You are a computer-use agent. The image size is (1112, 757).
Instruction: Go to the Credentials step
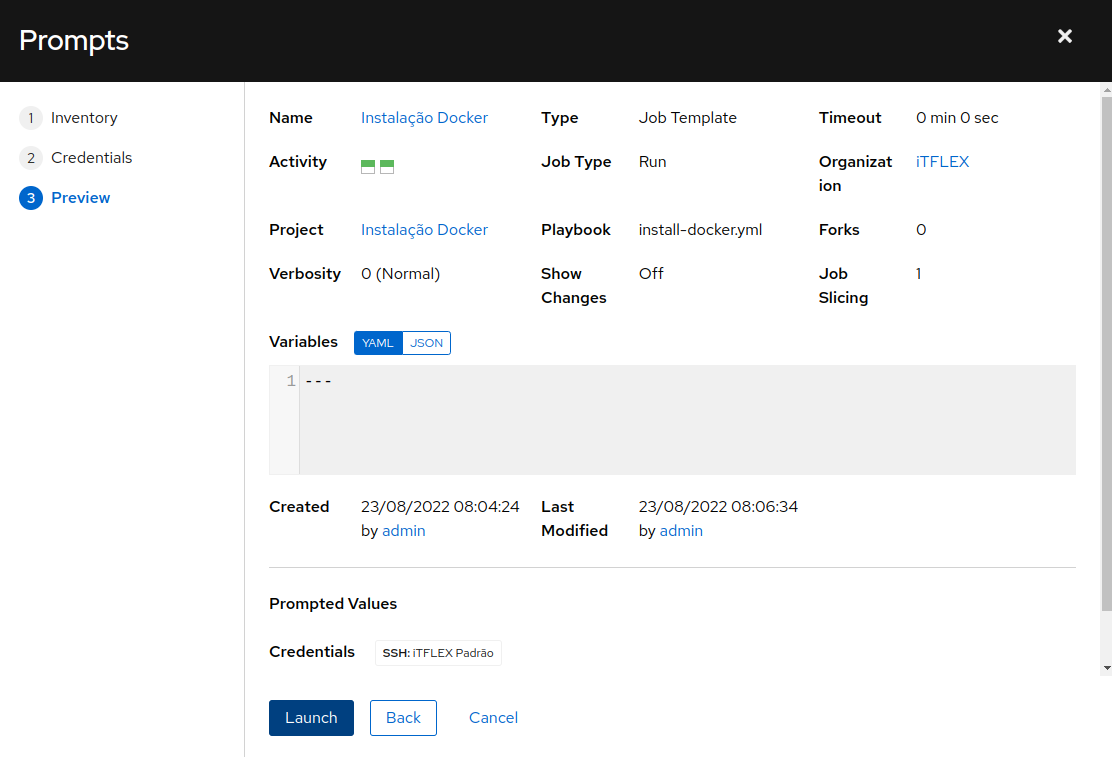76,158
